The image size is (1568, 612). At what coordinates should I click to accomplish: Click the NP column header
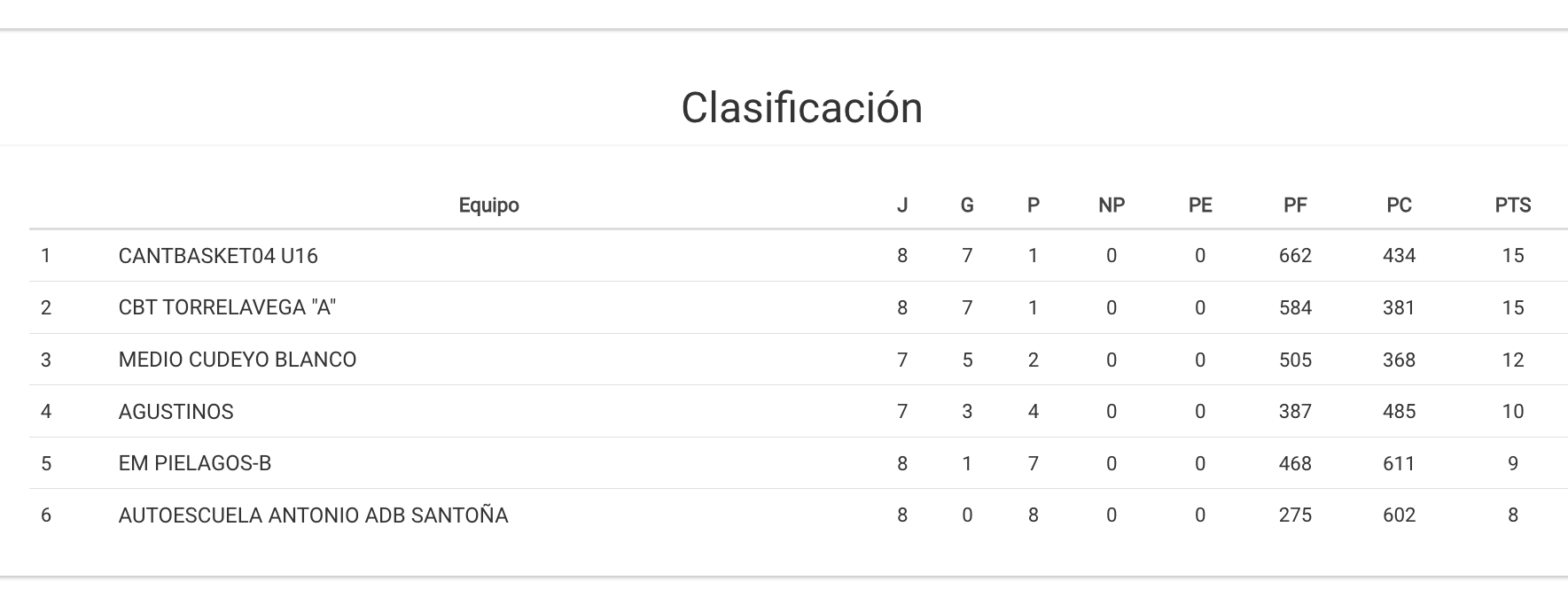1111,205
